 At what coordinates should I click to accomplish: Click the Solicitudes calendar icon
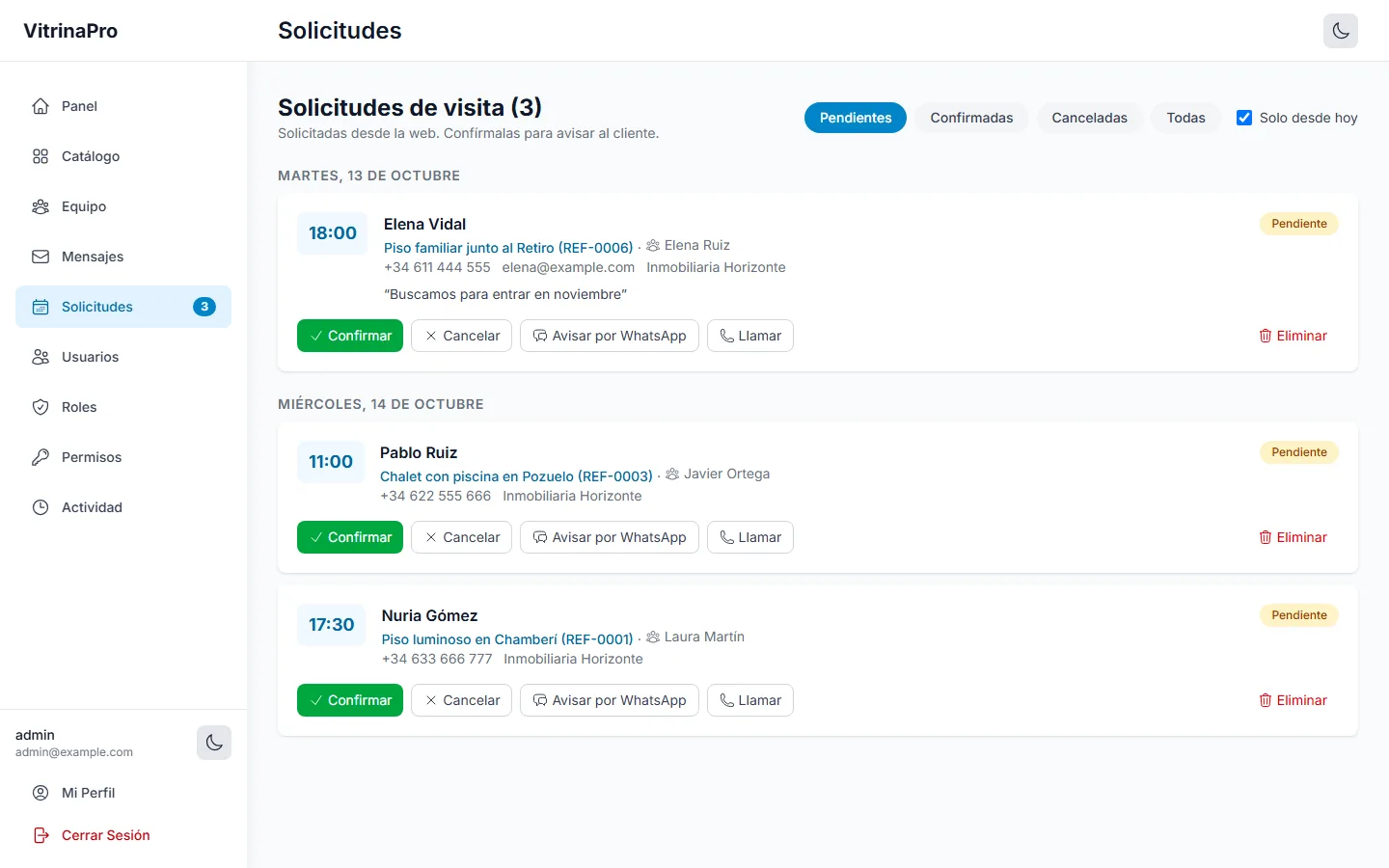[41, 307]
